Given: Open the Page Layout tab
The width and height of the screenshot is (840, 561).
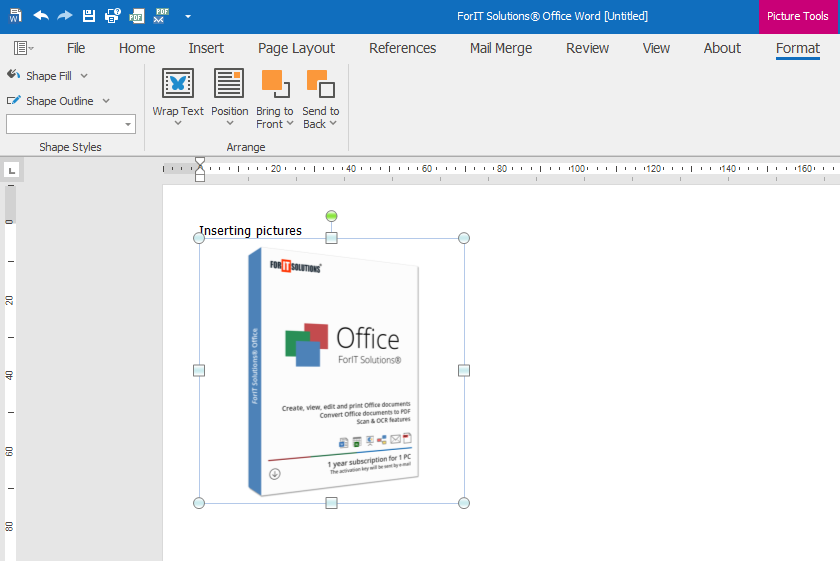Looking at the screenshot, I should (296, 48).
